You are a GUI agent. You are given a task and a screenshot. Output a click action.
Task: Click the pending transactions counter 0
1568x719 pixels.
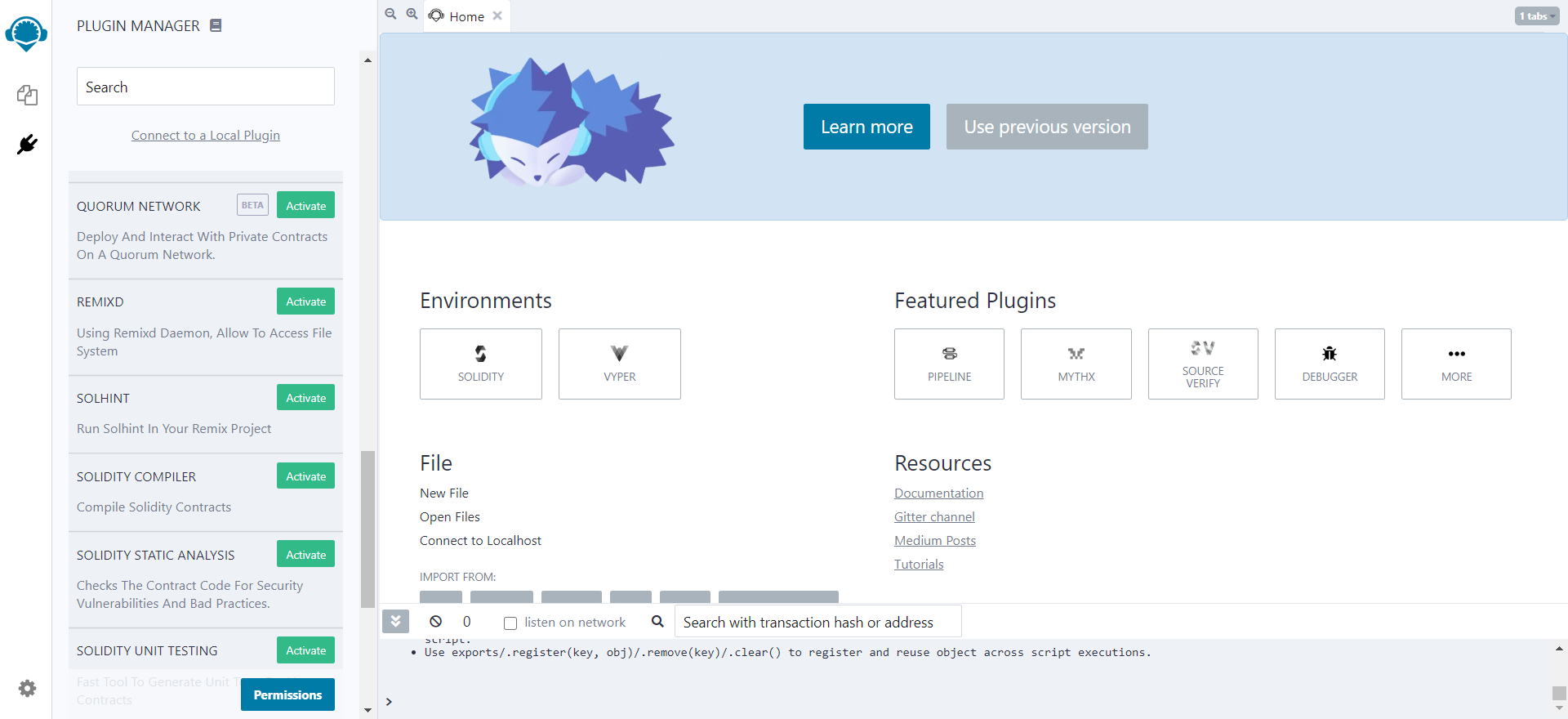(x=467, y=622)
